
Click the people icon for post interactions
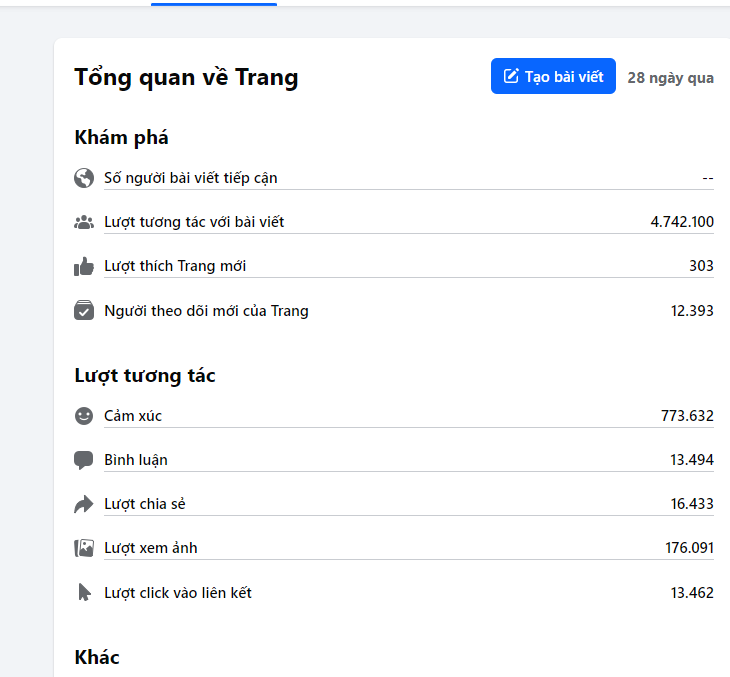(x=84, y=222)
